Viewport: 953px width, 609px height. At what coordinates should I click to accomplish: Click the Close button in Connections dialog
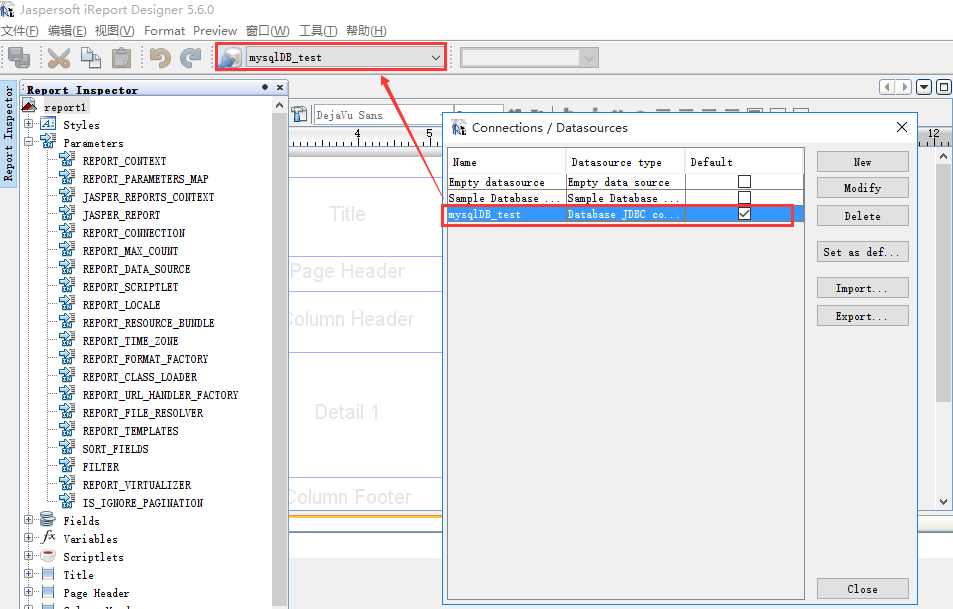(x=862, y=589)
